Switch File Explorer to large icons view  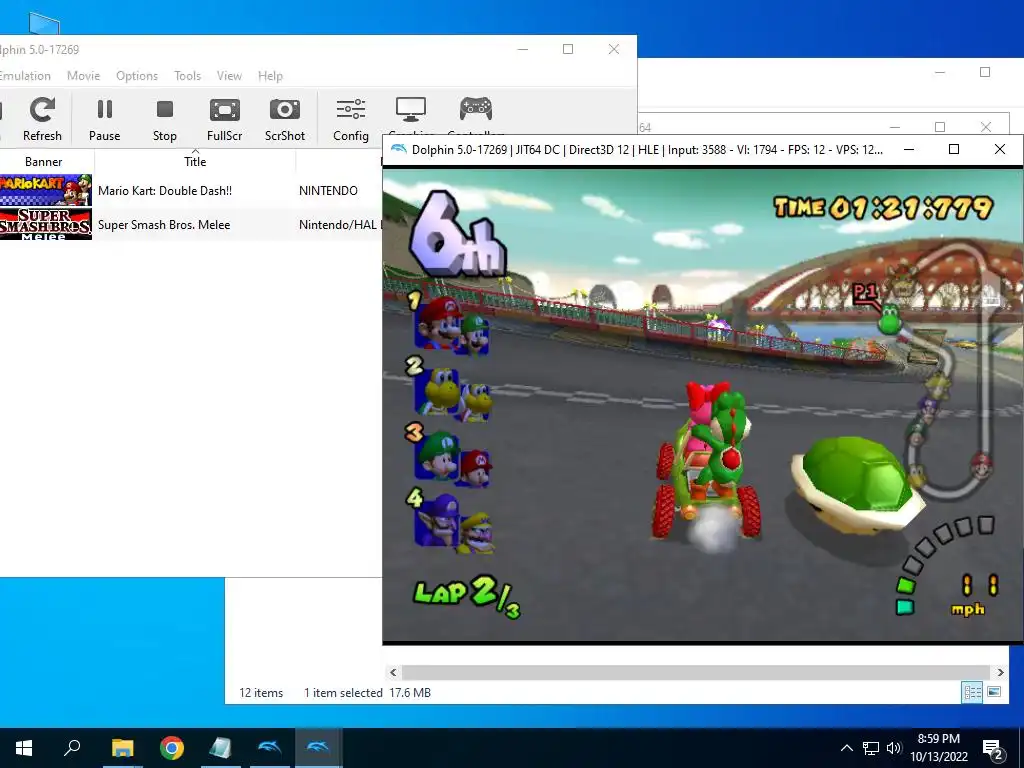[994, 692]
